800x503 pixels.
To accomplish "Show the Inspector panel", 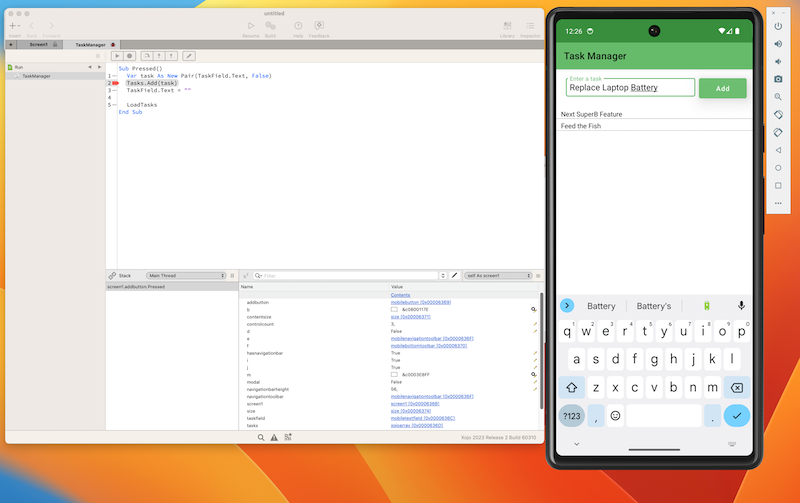I will (530, 26).
